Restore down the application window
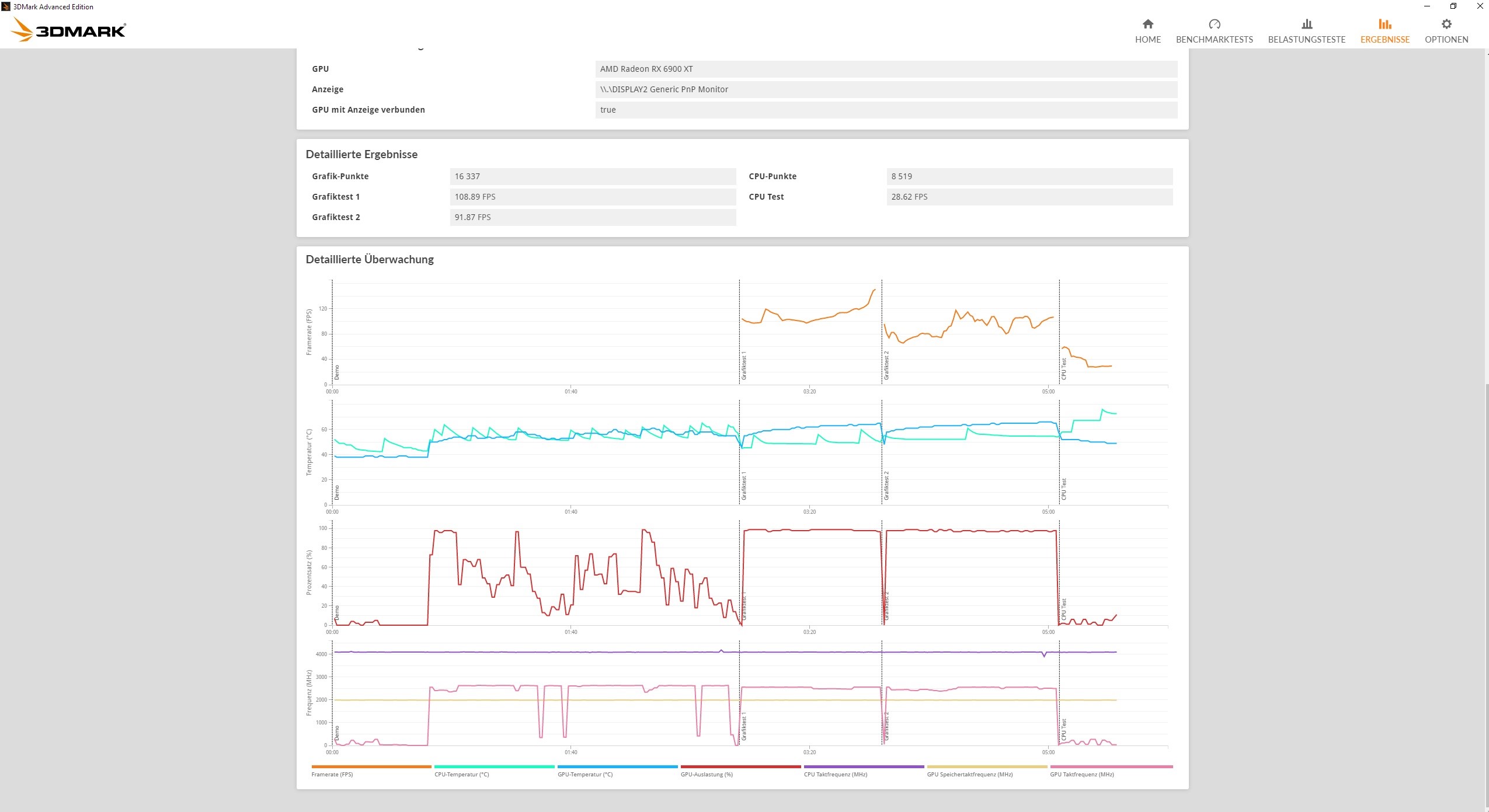The height and width of the screenshot is (812, 1489). tap(1453, 6)
